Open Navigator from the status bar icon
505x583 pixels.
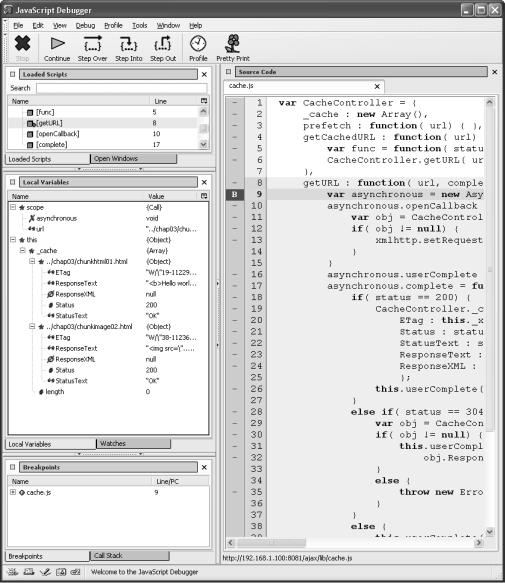click(13, 572)
